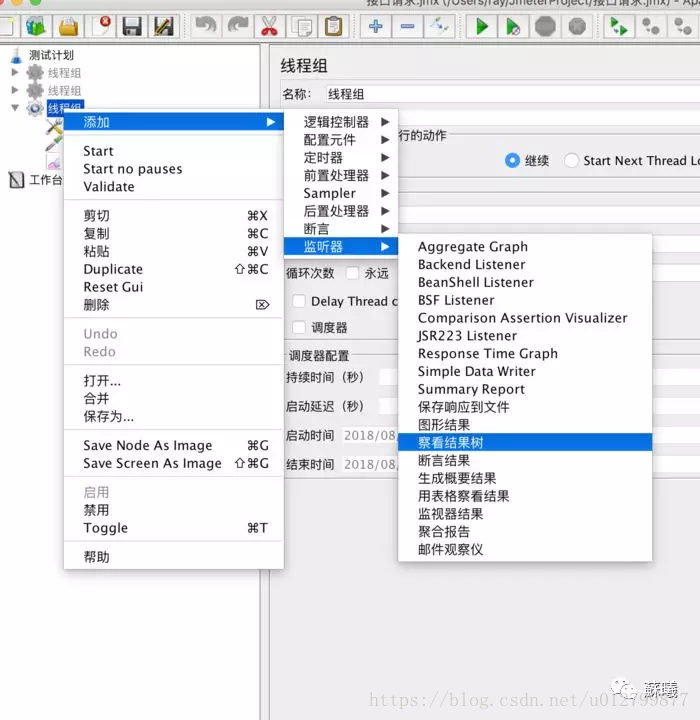
Task: Click the Remote start all icon
Action: click(x=618, y=27)
